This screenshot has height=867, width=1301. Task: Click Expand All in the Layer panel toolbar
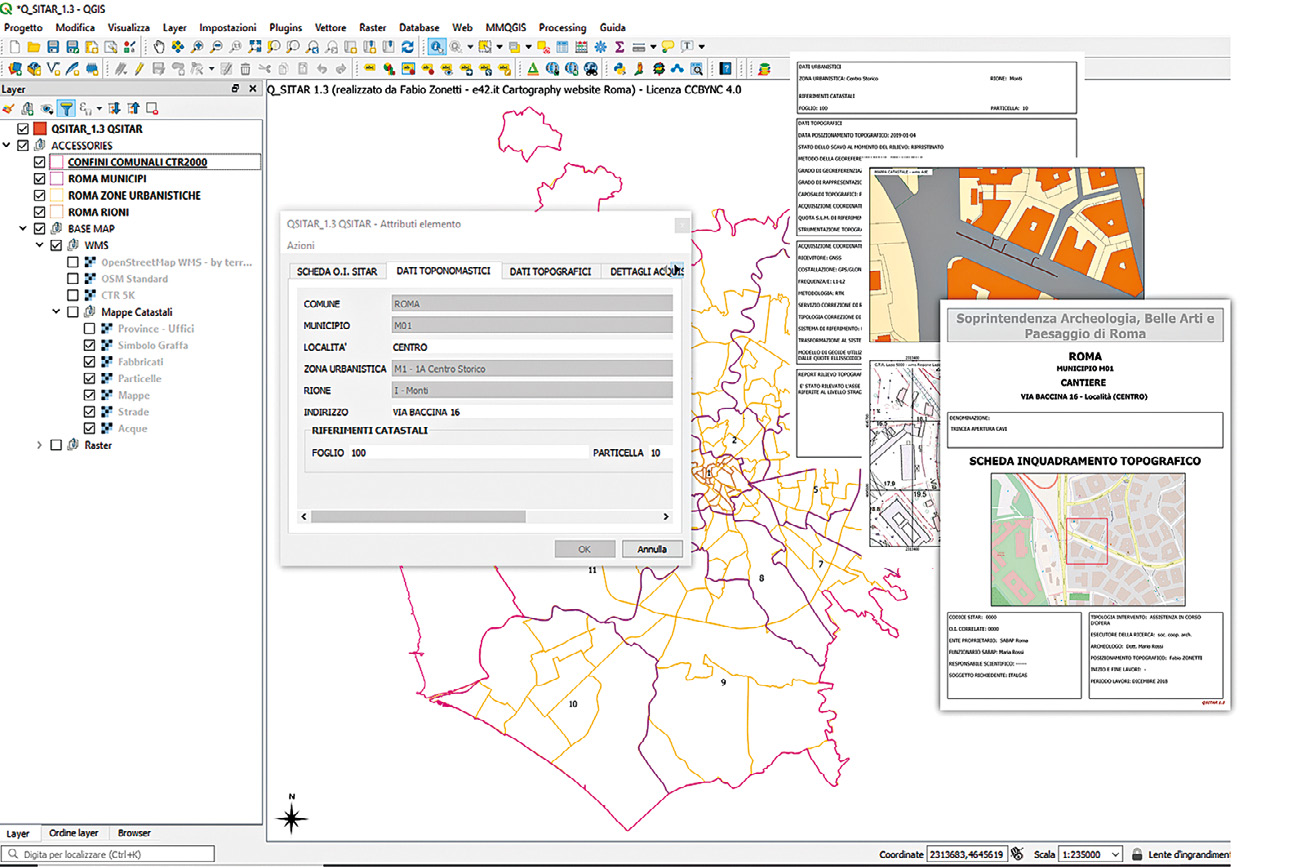[114, 108]
